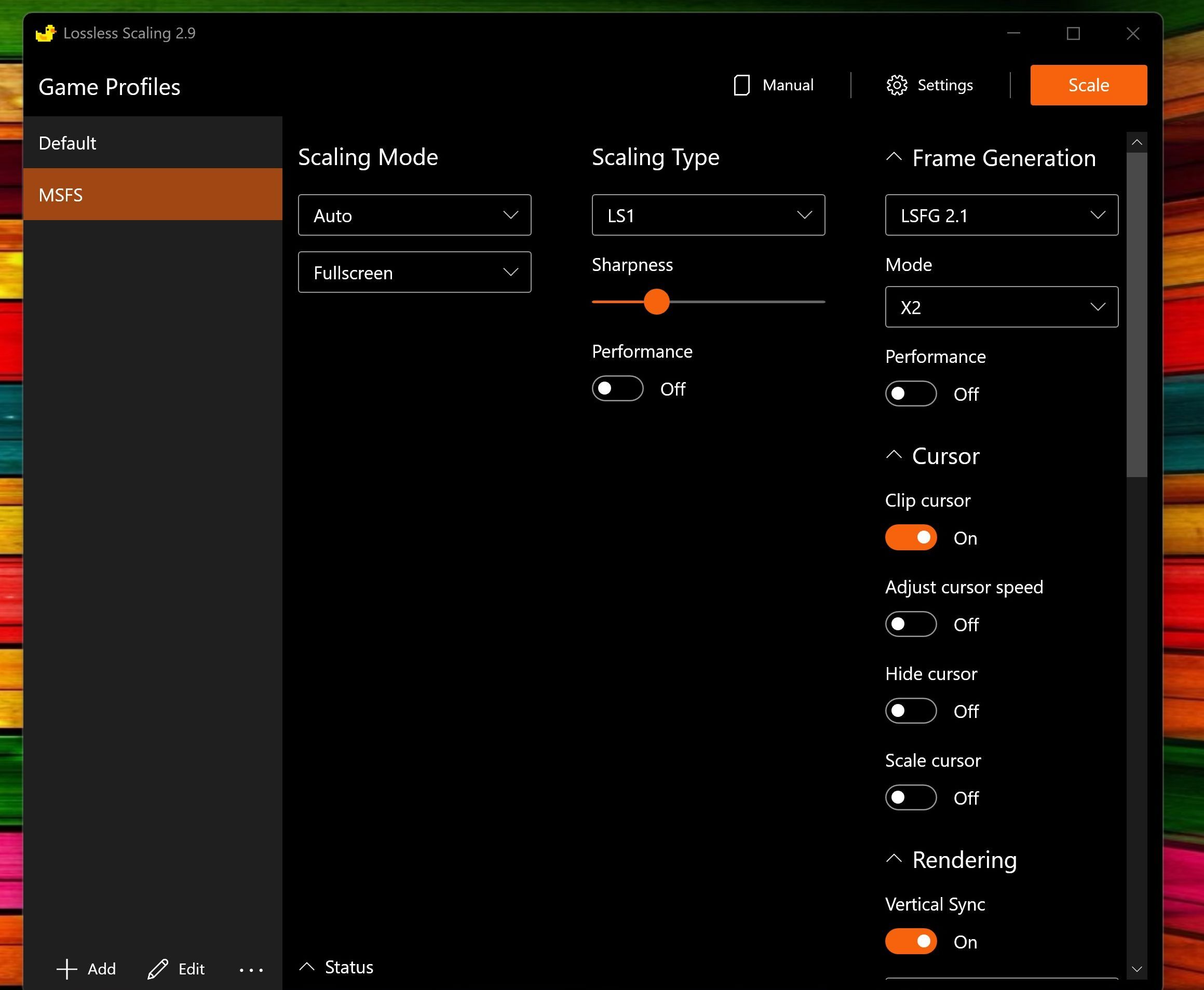
Task: Click the Lossless Scaling duck logo icon
Action: pos(45,33)
